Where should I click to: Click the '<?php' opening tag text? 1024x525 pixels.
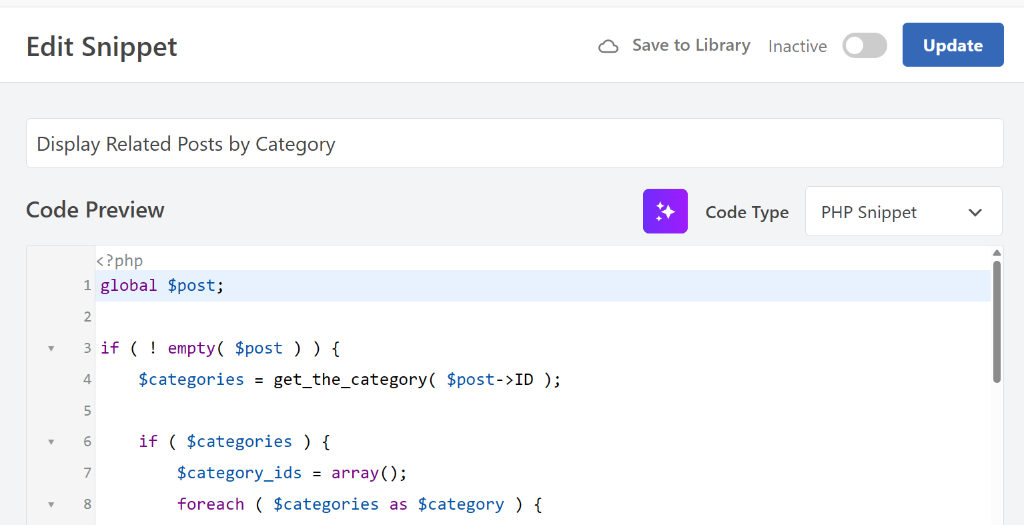coord(120,261)
